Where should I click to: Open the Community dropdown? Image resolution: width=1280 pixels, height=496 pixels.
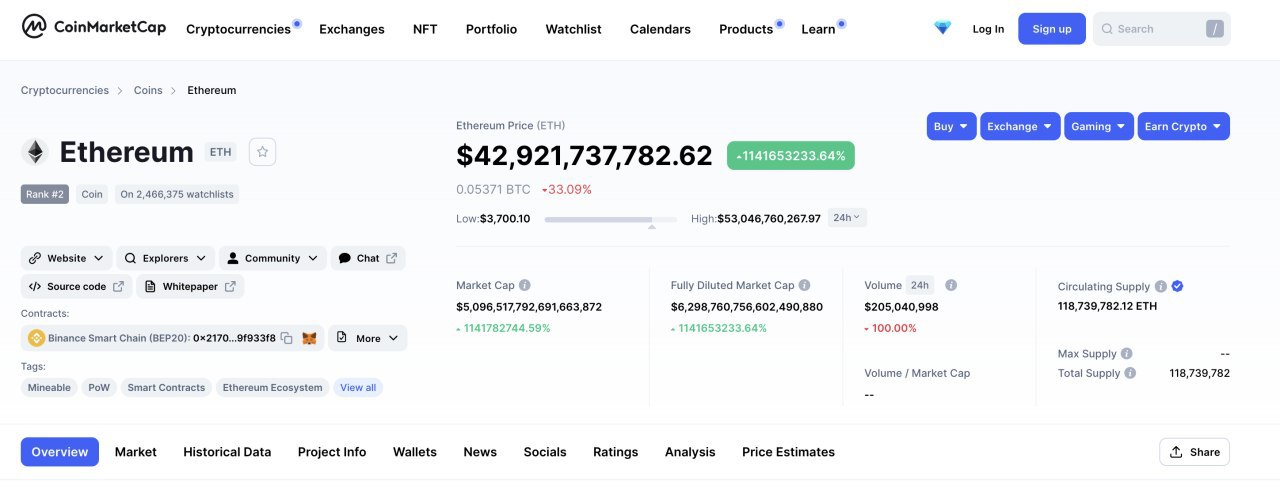272,258
